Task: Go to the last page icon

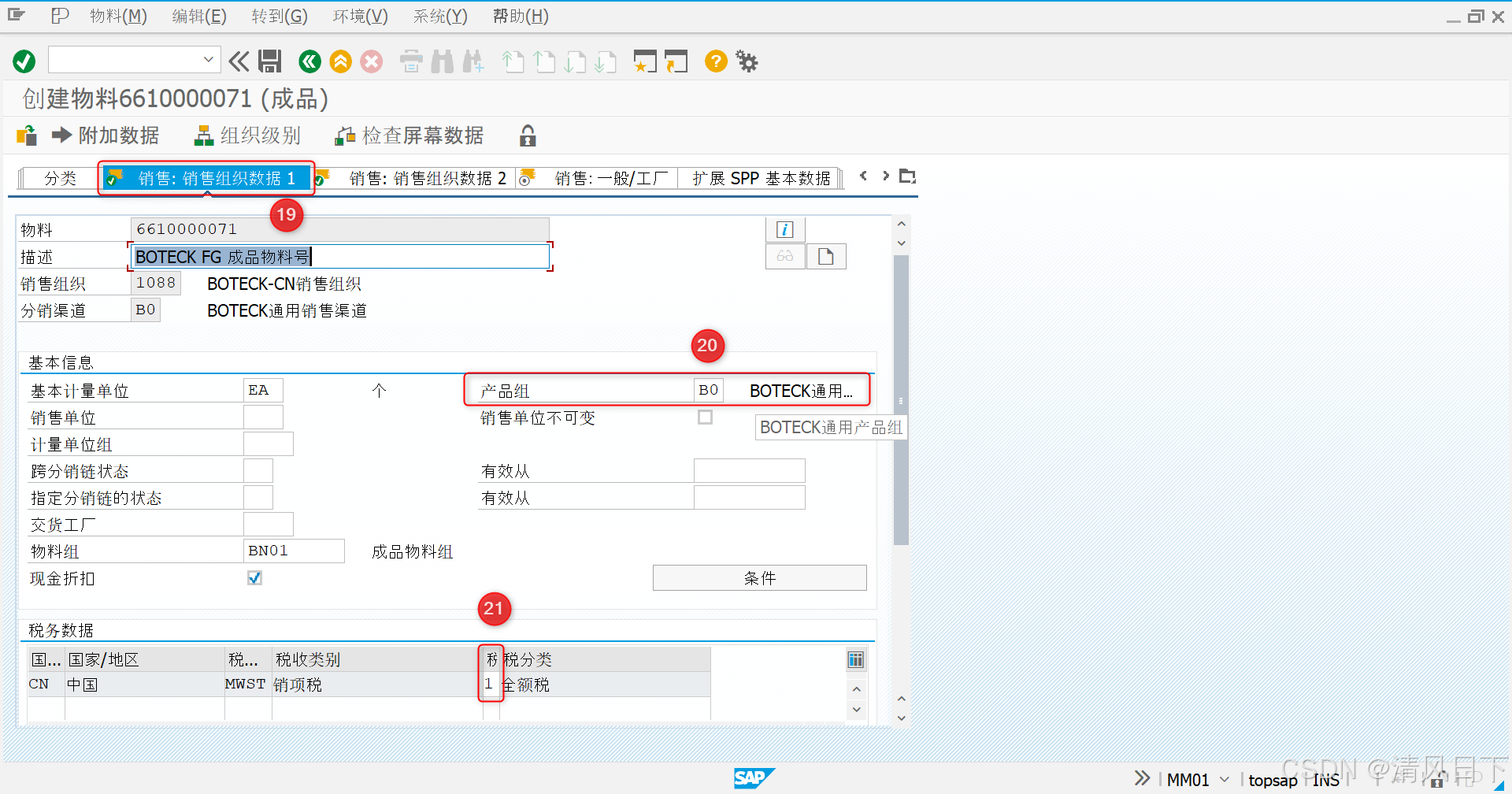Action: click(x=606, y=61)
